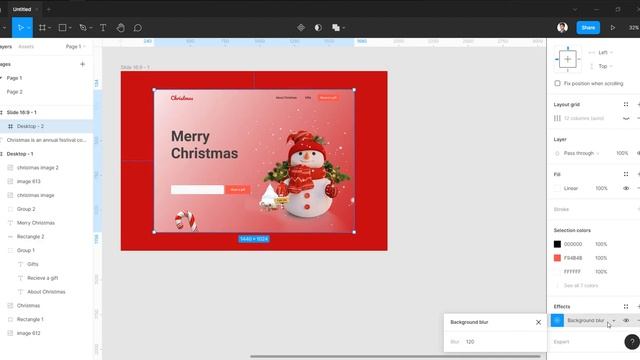This screenshot has width=640, height=360.
Task: Open Fill styles icon
Action: [x=626, y=174]
